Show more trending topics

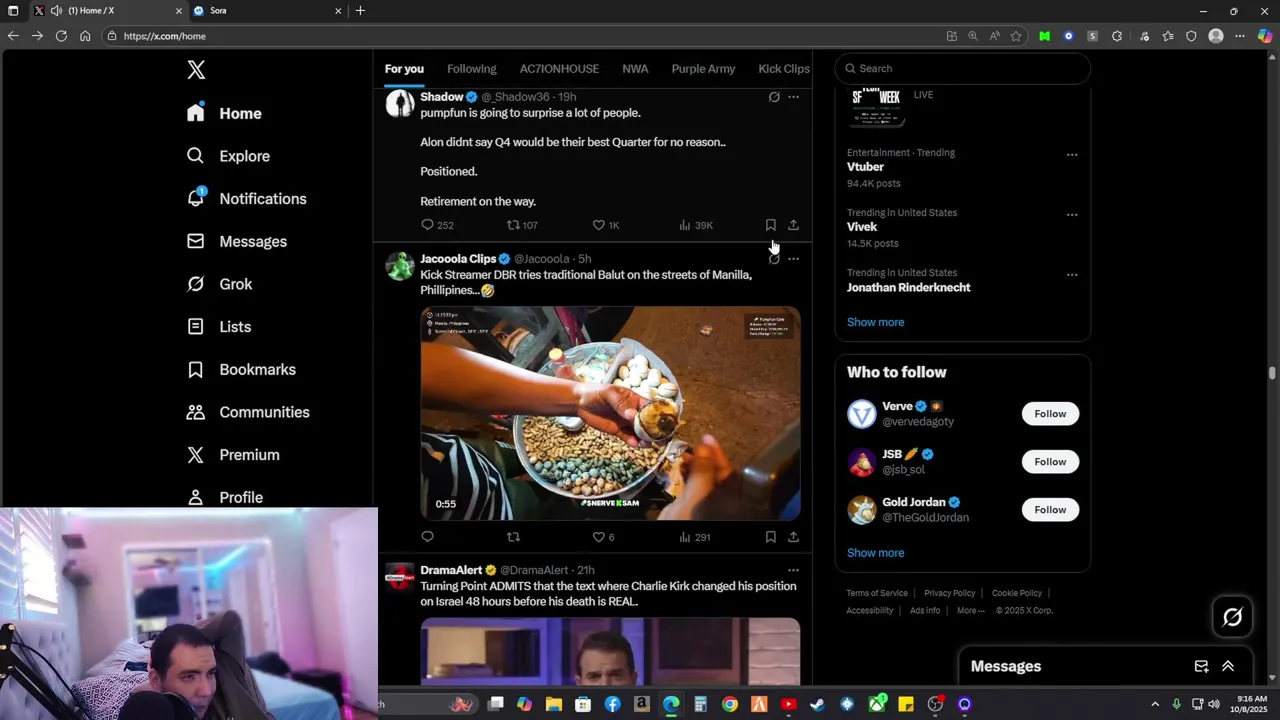(x=875, y=322)
